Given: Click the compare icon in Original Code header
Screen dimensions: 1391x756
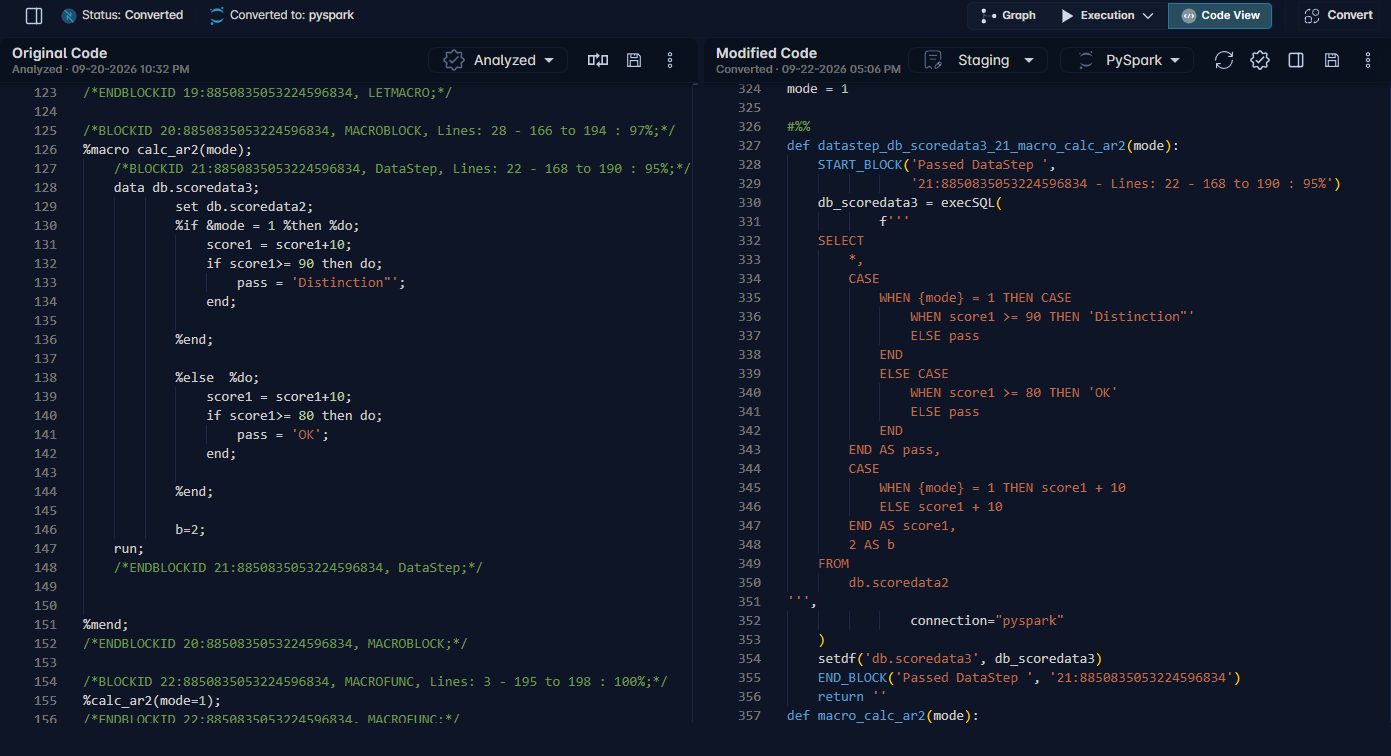Looking at the screenshot, I should tap(598, 60).
